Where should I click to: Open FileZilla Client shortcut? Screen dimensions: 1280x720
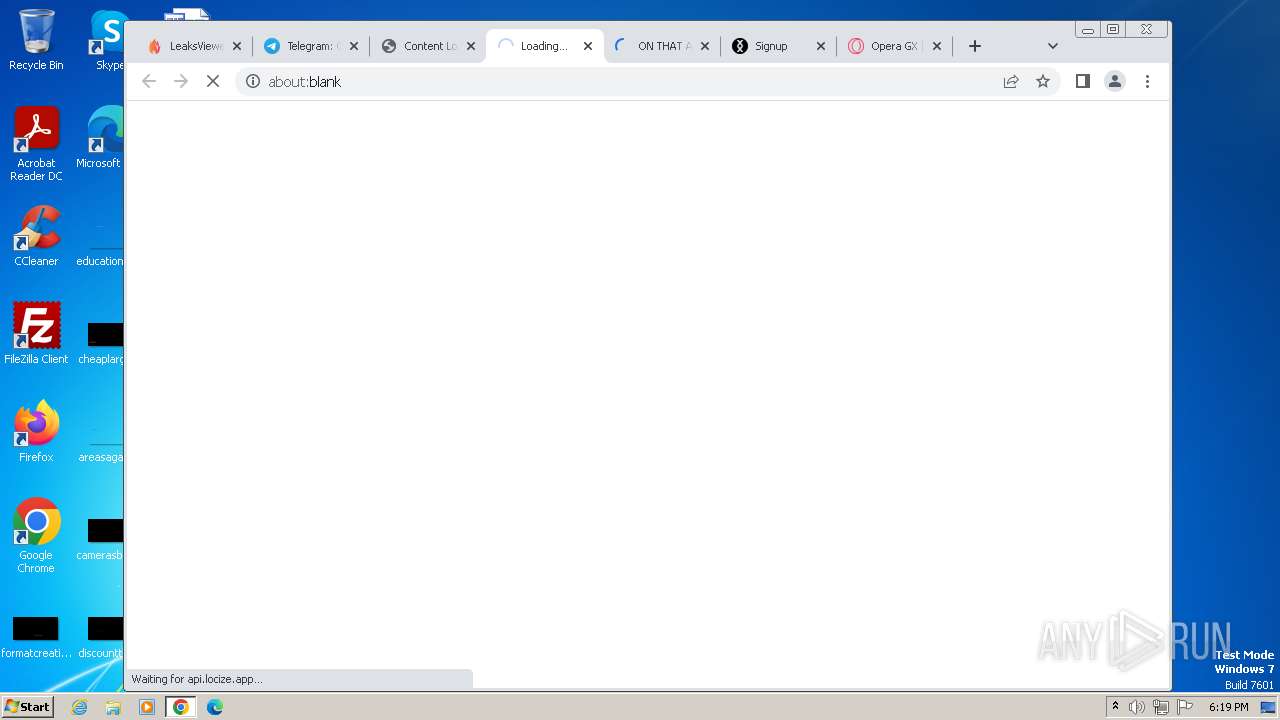(36, 333)
